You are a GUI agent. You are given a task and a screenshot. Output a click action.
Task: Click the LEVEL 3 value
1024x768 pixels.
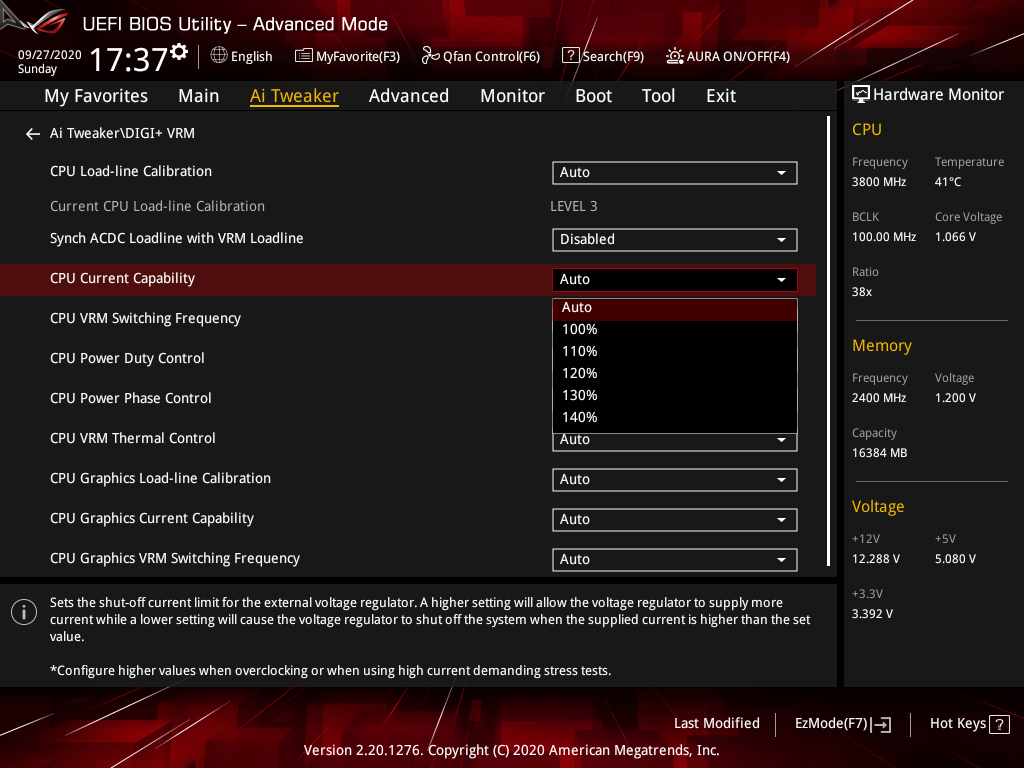[573, 206]
